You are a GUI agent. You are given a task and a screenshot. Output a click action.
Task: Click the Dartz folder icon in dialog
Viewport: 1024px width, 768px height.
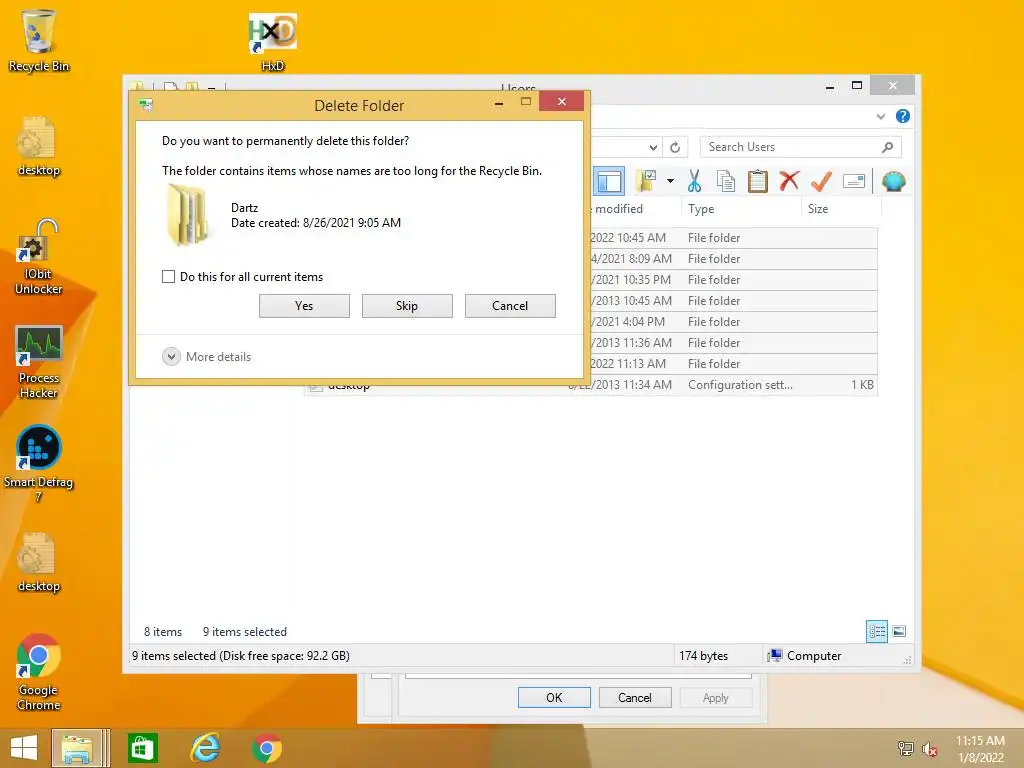coord(188,215)
